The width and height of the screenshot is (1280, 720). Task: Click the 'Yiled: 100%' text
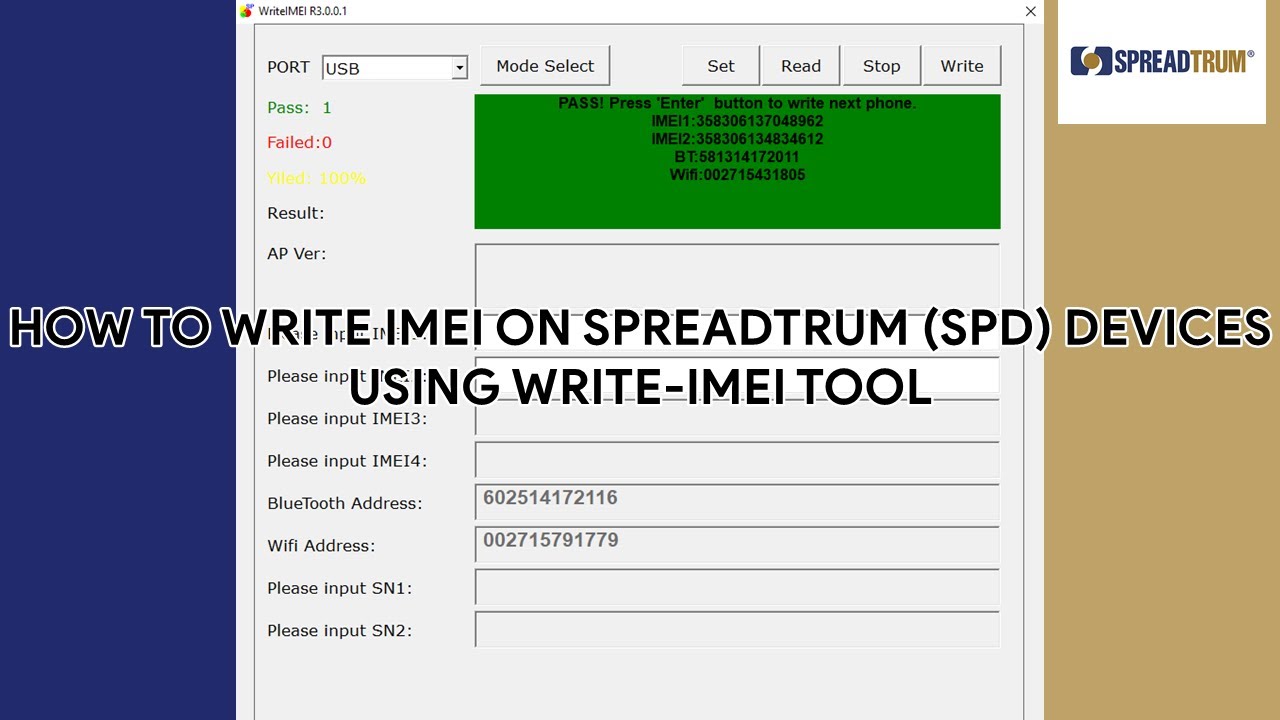click(316, 178)
